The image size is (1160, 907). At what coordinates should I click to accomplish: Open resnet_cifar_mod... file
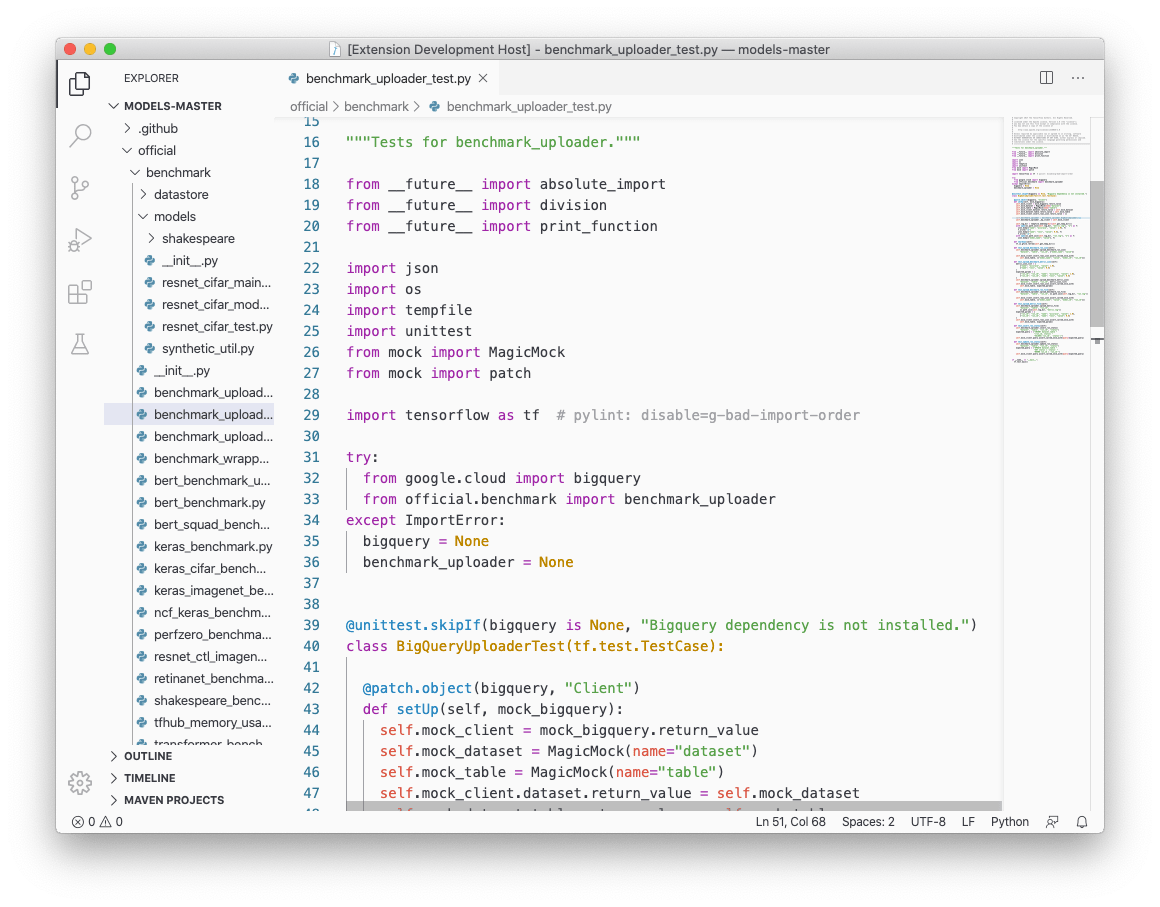(189, 305)
